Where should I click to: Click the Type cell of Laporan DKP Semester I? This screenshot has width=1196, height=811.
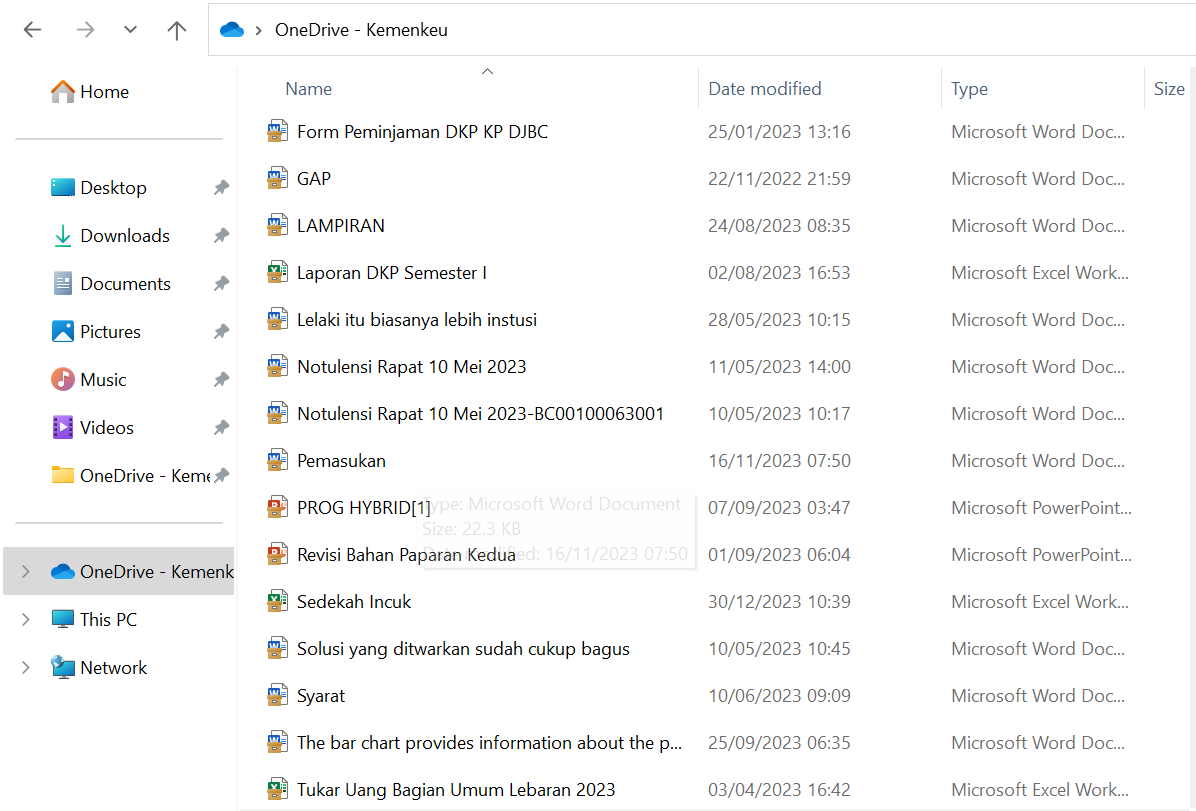click(x=1040, y=272)
